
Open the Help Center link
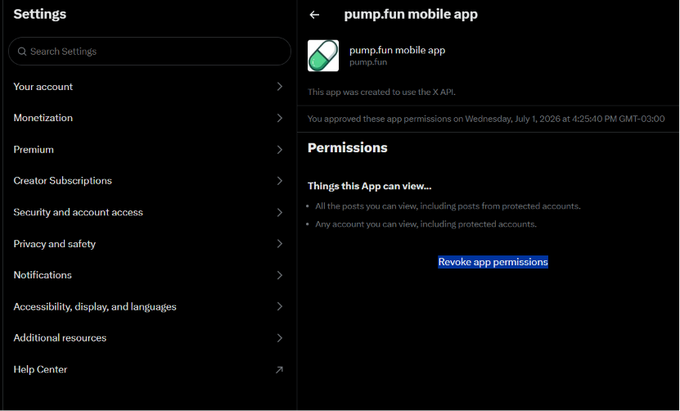149,370
